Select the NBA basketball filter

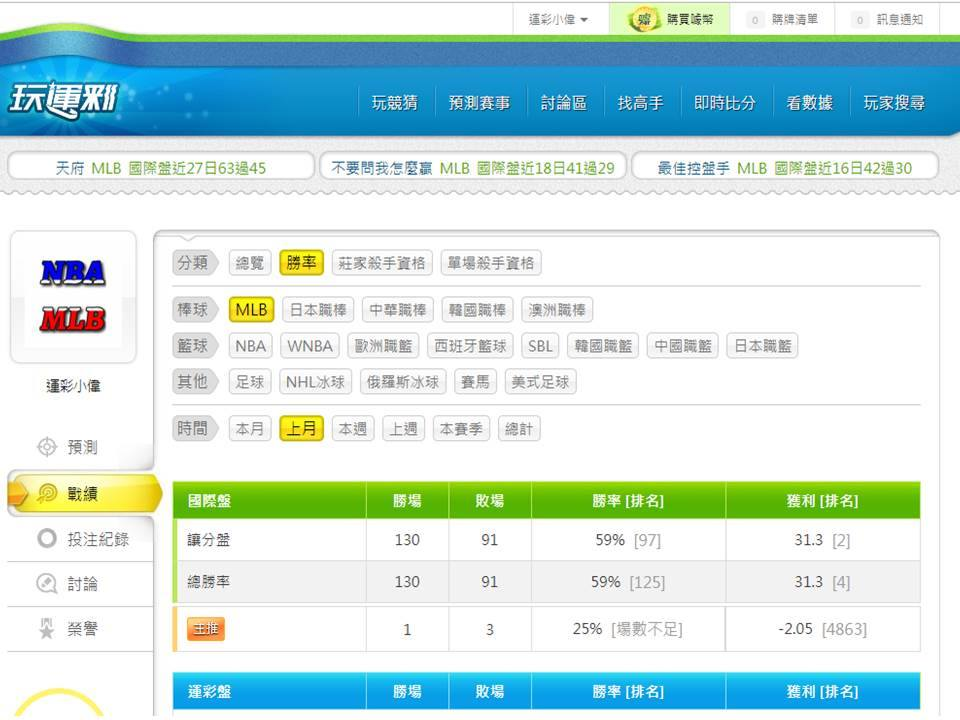250,345
